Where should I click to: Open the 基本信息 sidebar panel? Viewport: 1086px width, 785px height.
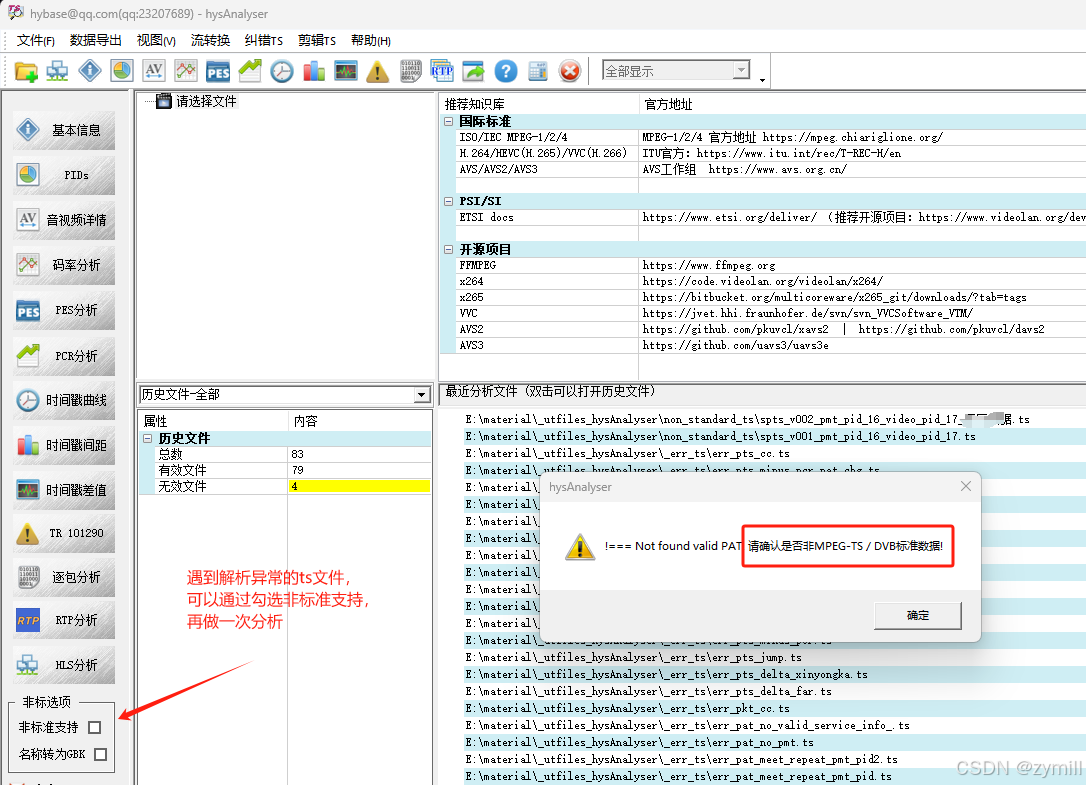click(64, 130)
